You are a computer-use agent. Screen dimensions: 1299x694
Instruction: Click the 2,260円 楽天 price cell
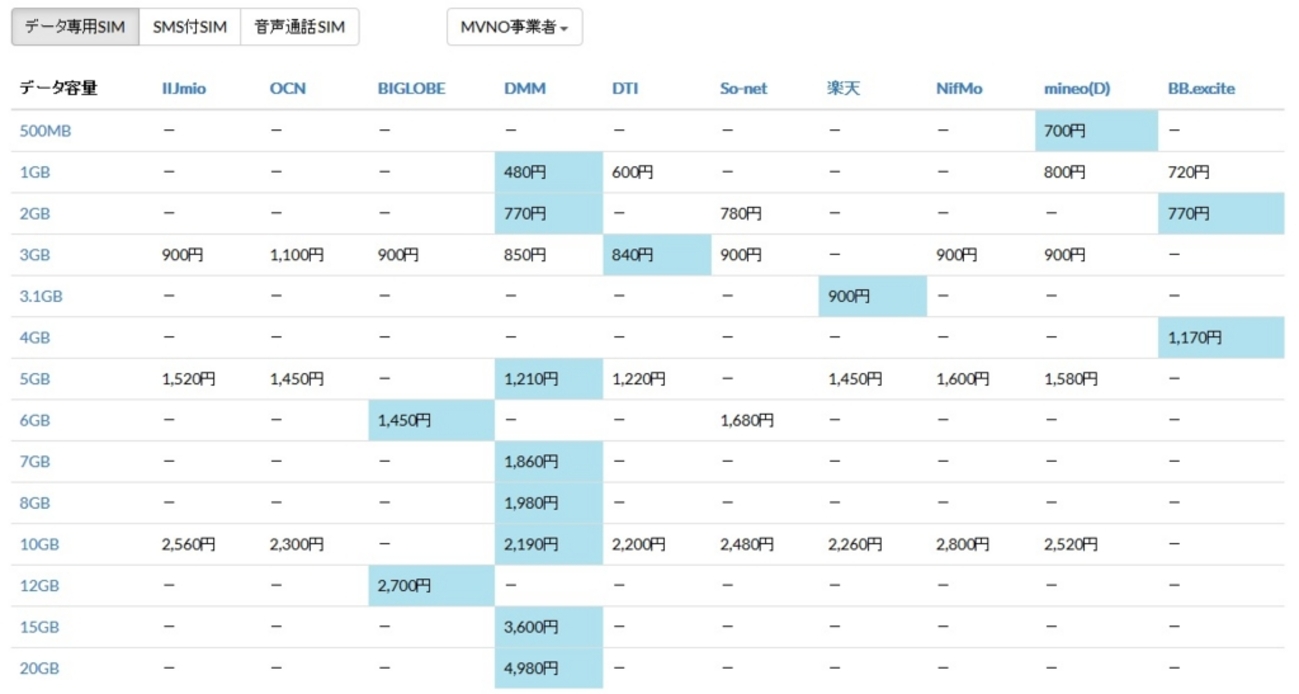(x=873, y=545)
